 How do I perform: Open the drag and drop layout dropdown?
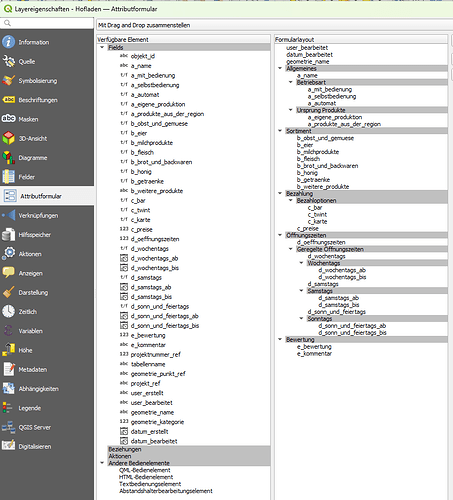click(x=274, y=25)
